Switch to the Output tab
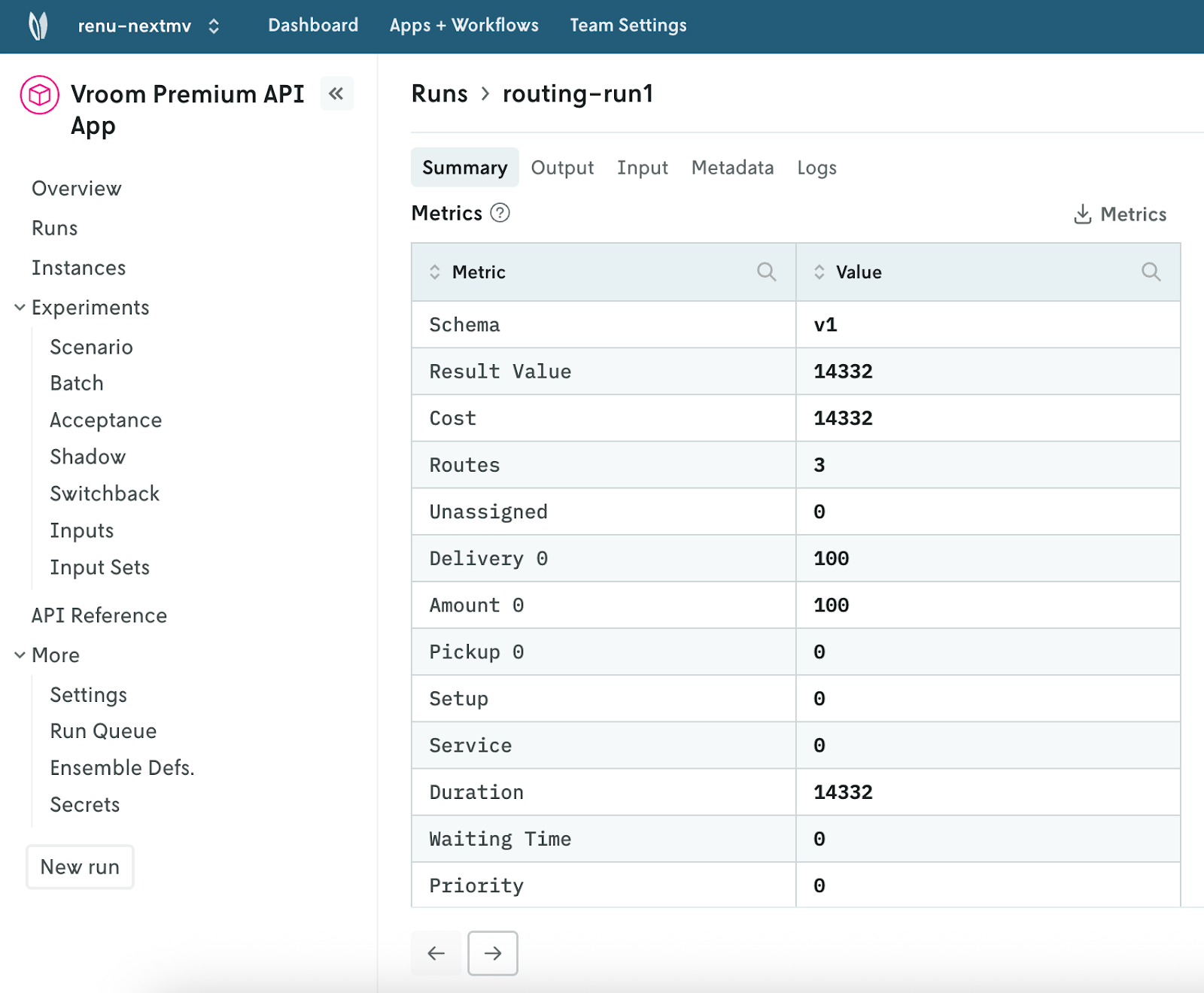The height and width of the screenshot is (993, 1204). (562, 168)
